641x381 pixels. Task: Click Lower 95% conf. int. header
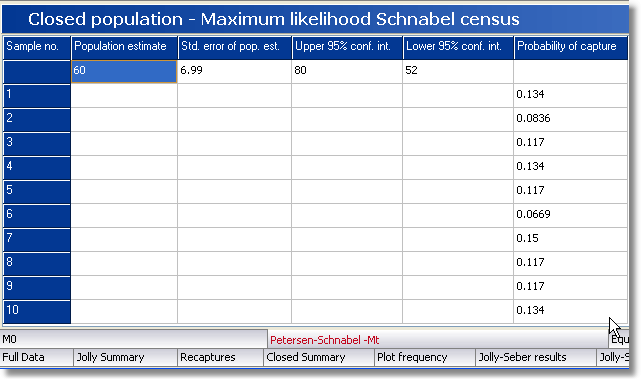(x=458, y=47)
